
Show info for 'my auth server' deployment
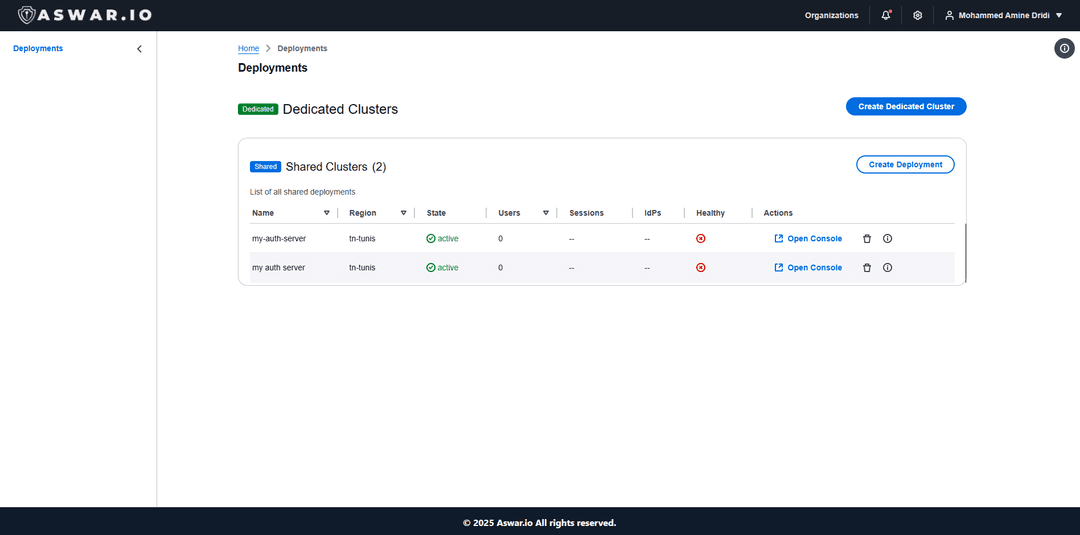pos(887,267)
